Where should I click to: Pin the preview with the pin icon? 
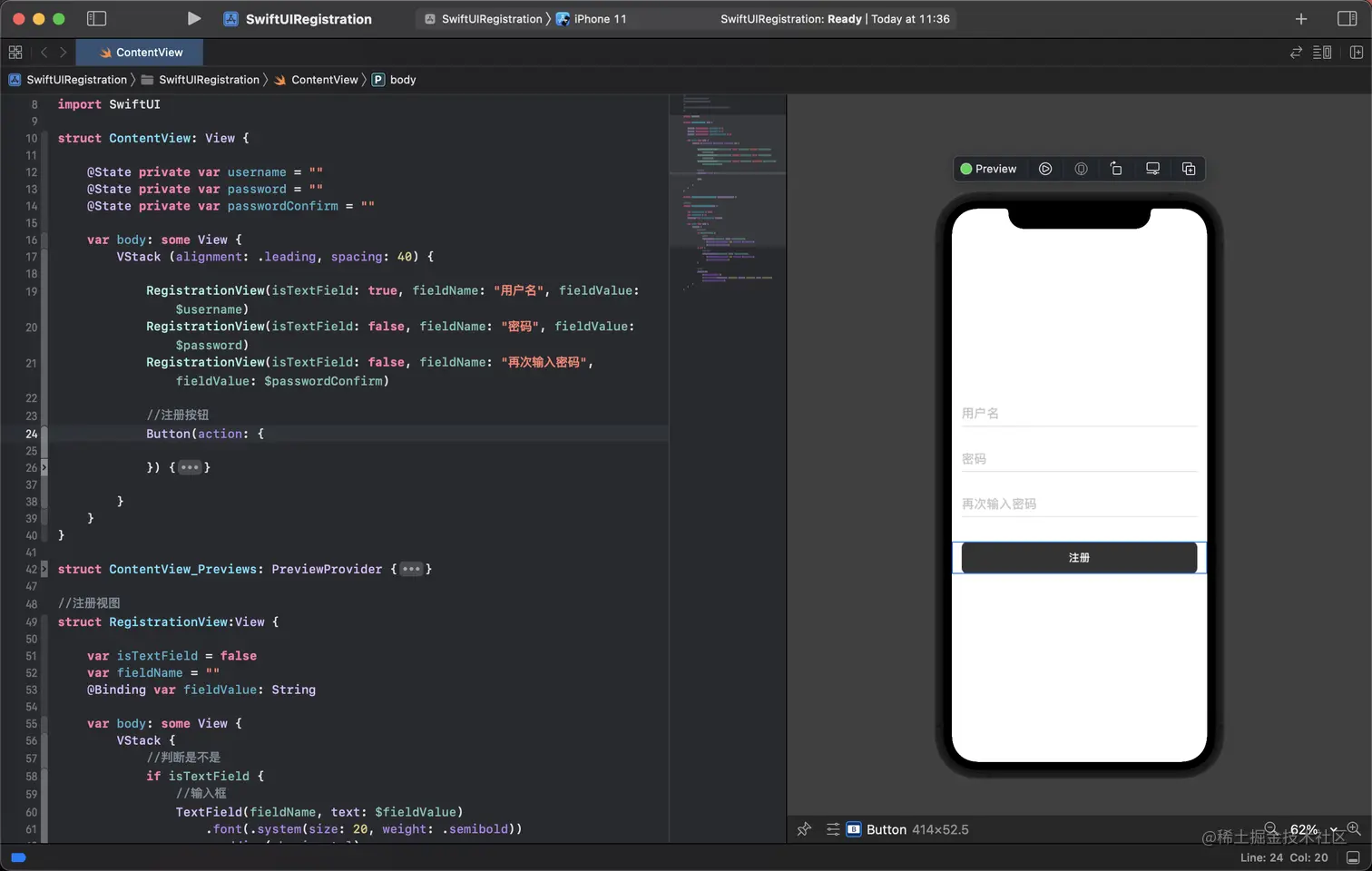pyautogui.click(x=804, y=829)
